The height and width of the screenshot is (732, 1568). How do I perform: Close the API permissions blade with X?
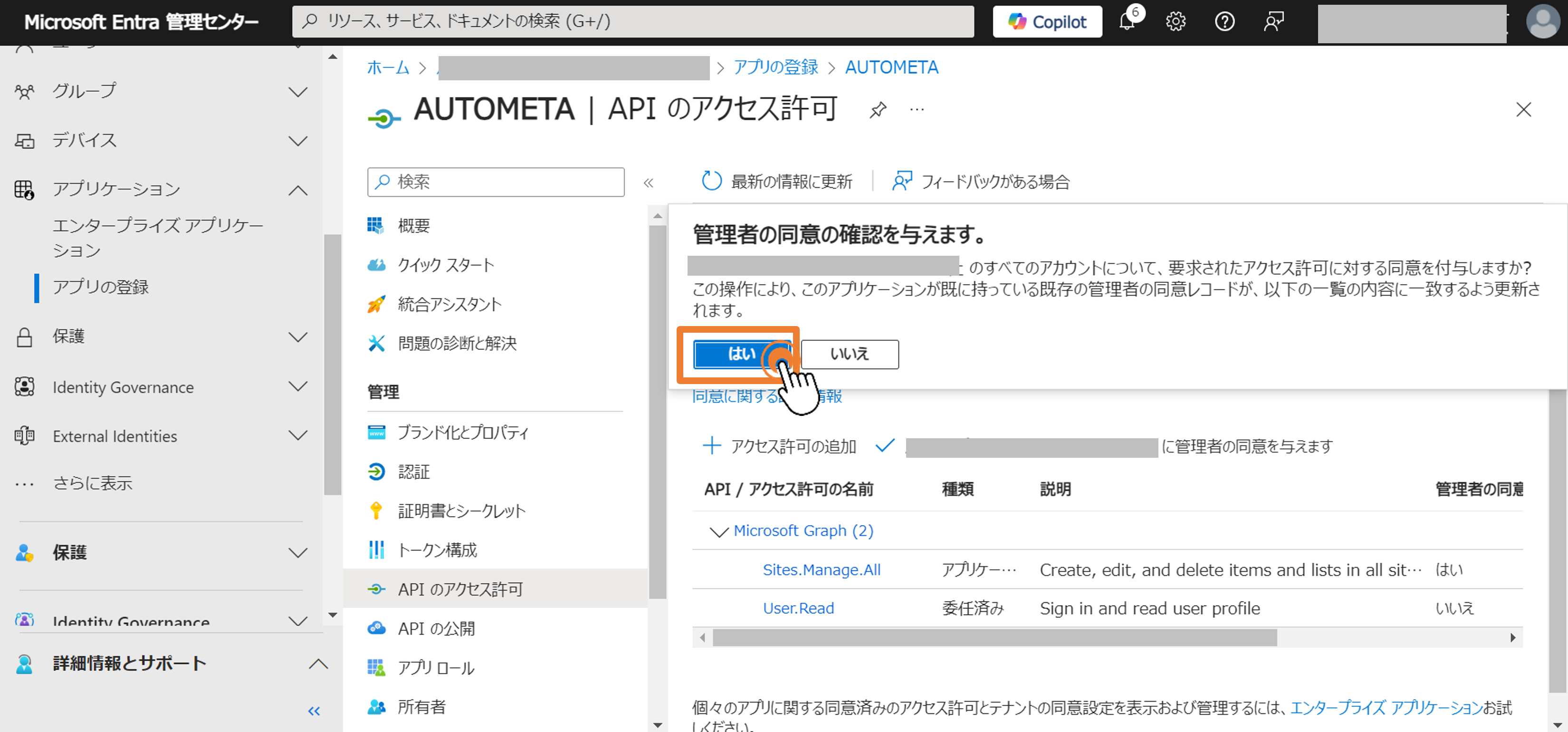pos(1523,110)
